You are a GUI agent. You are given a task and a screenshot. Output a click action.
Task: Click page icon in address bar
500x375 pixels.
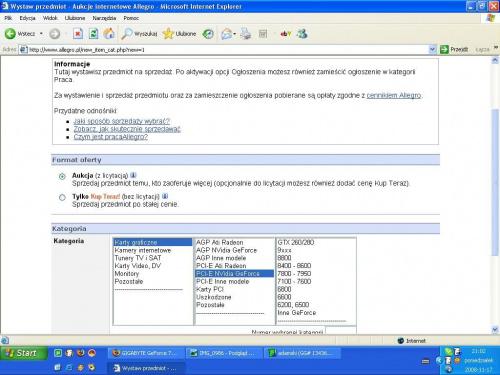23,49
